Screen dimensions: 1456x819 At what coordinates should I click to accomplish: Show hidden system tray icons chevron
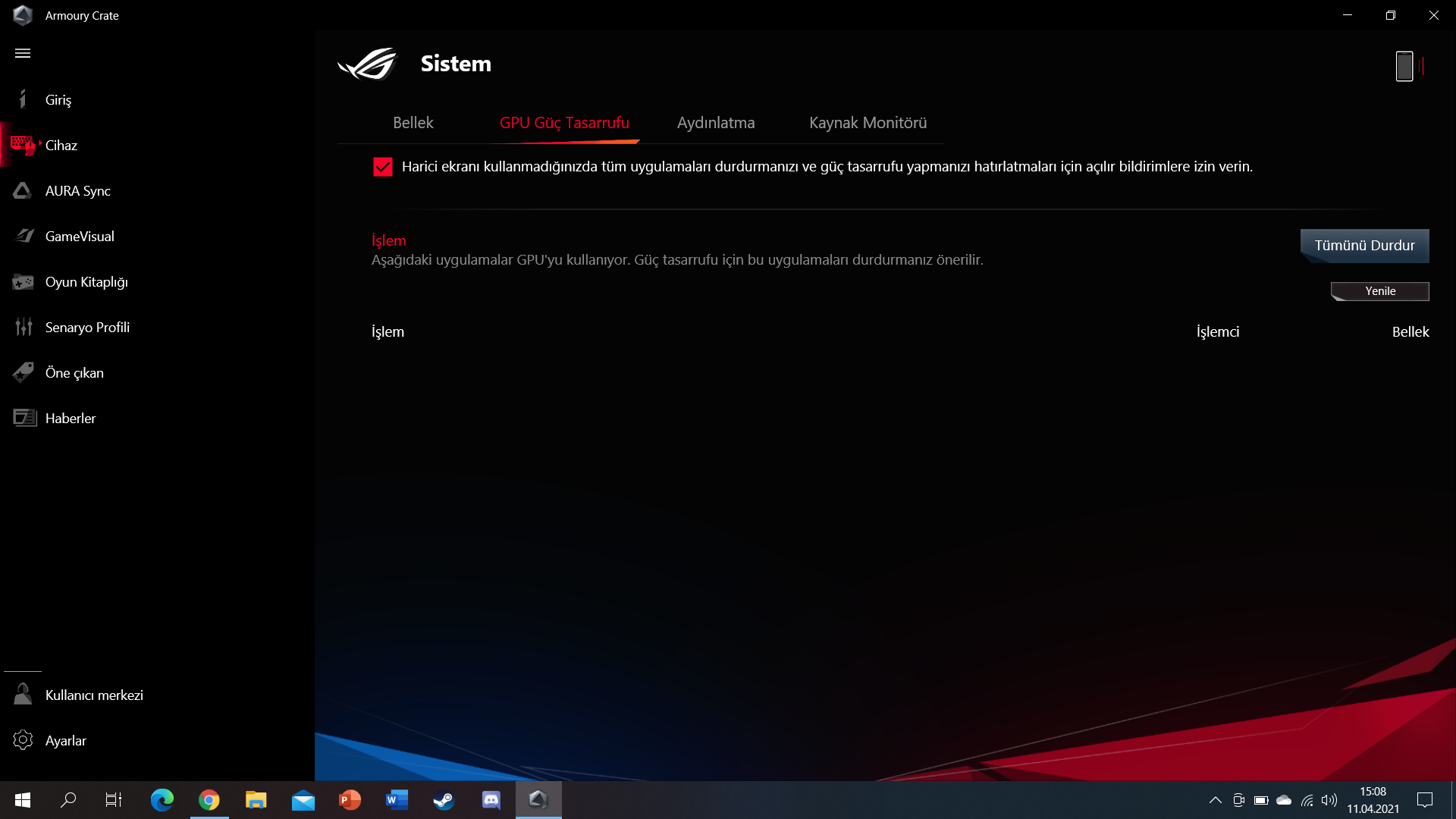(1215, 800)
